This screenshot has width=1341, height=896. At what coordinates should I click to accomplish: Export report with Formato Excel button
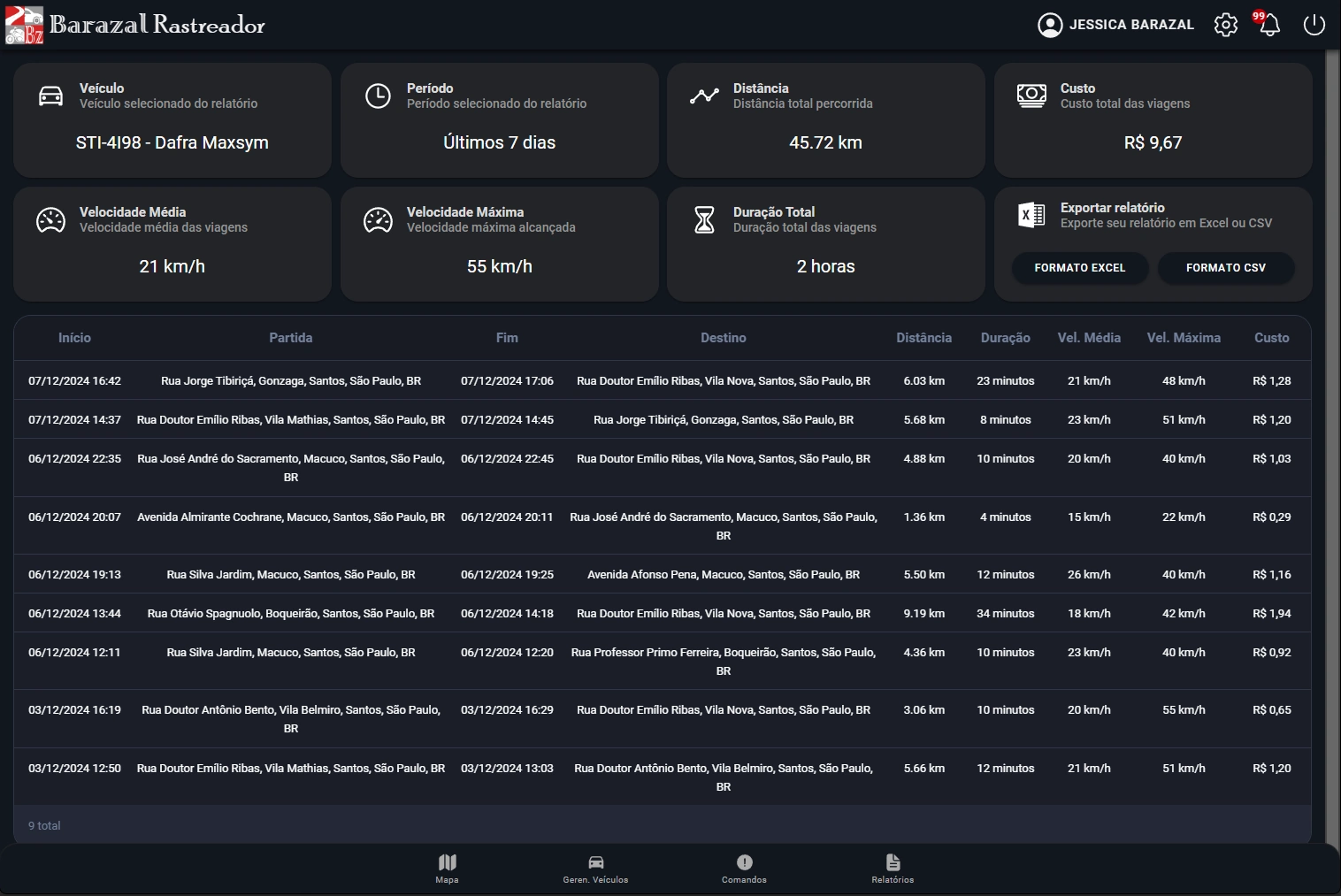1080,268
